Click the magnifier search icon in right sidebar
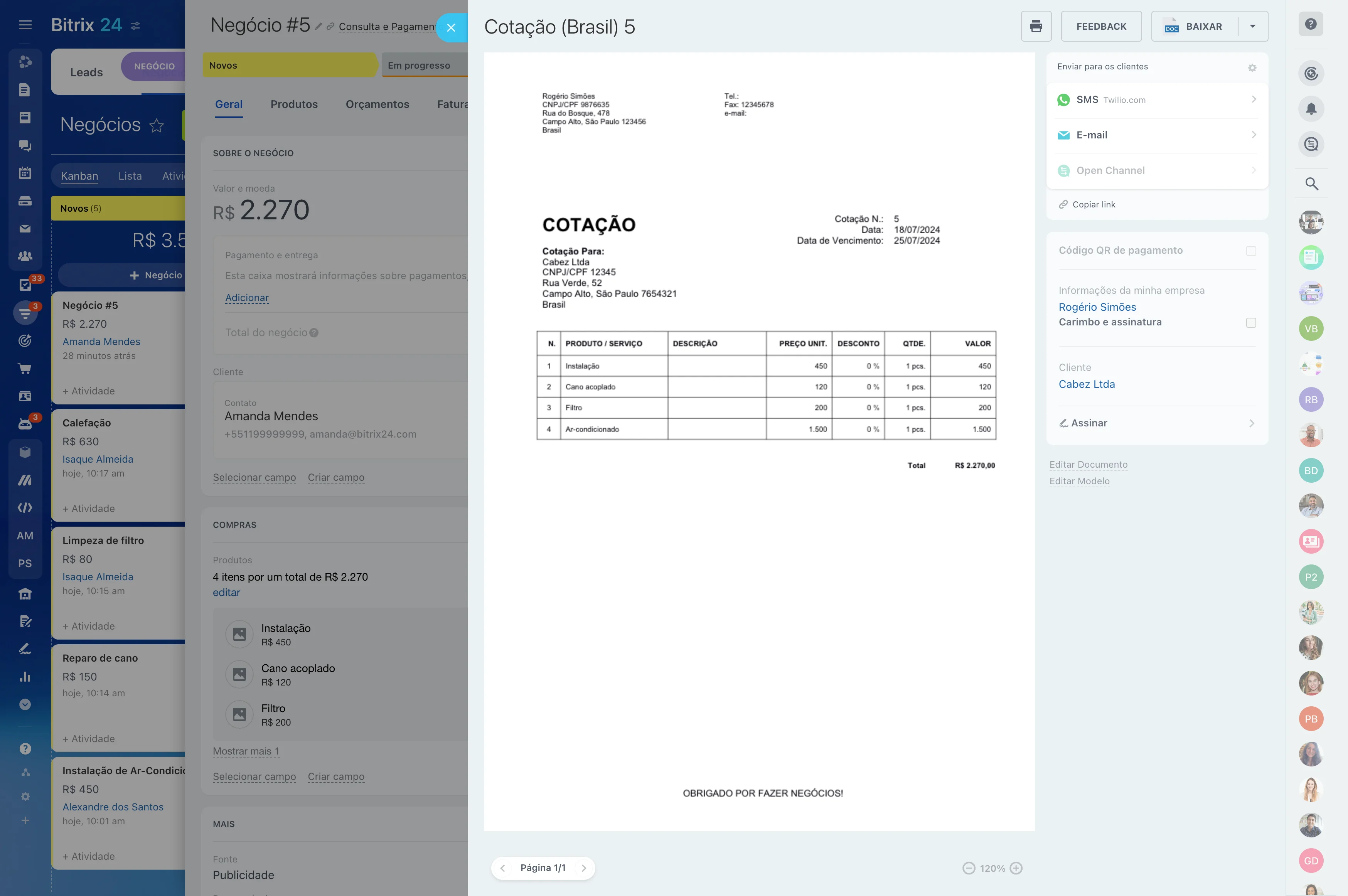The width and height of the screenshot is (1348, 896). (x=1311, y=184)
